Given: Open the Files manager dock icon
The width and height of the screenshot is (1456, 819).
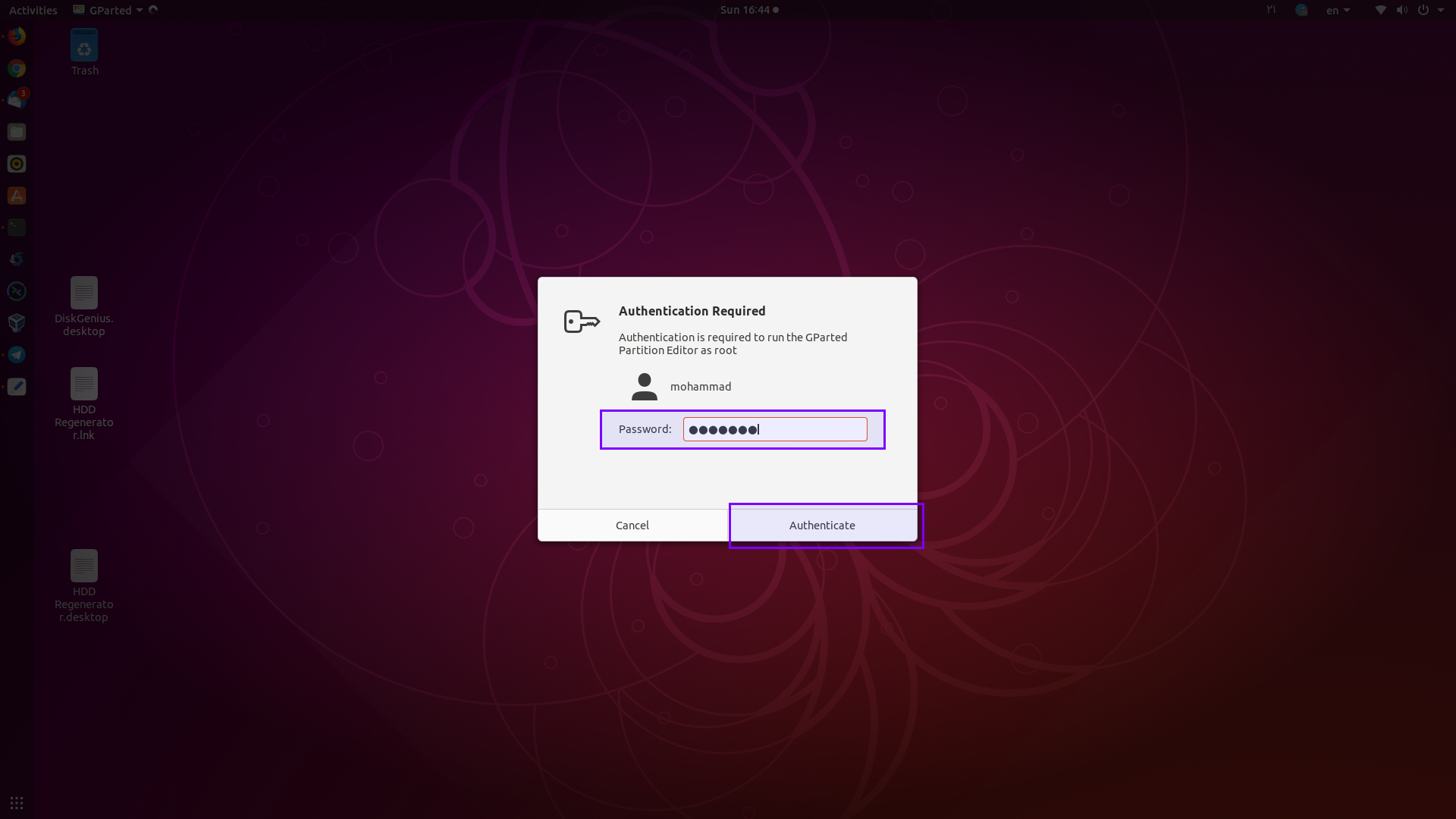Looking at the screenshot, I should pos(17,132).
